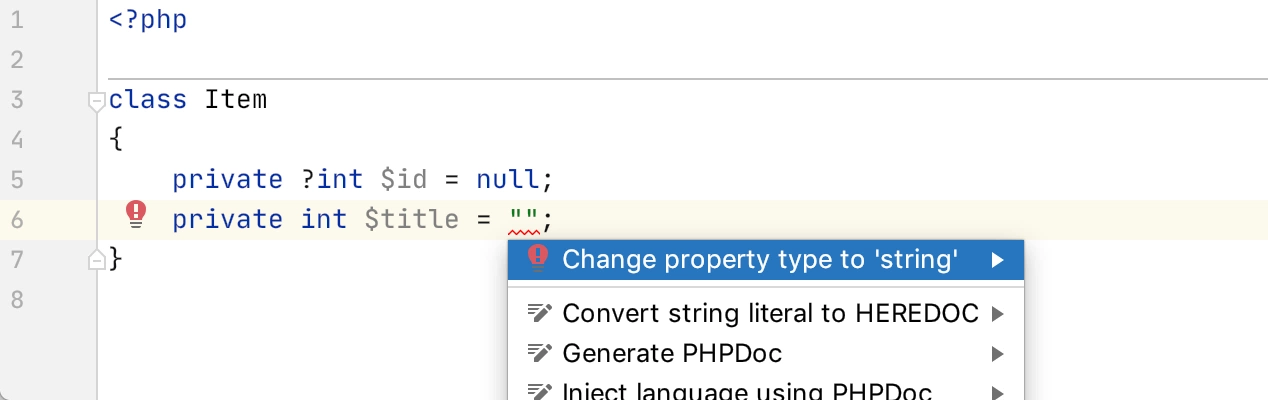This screenshot has width=1268, height=400.
Task: Expand arrow next to Inject language entry
Action: coord(997,391)
